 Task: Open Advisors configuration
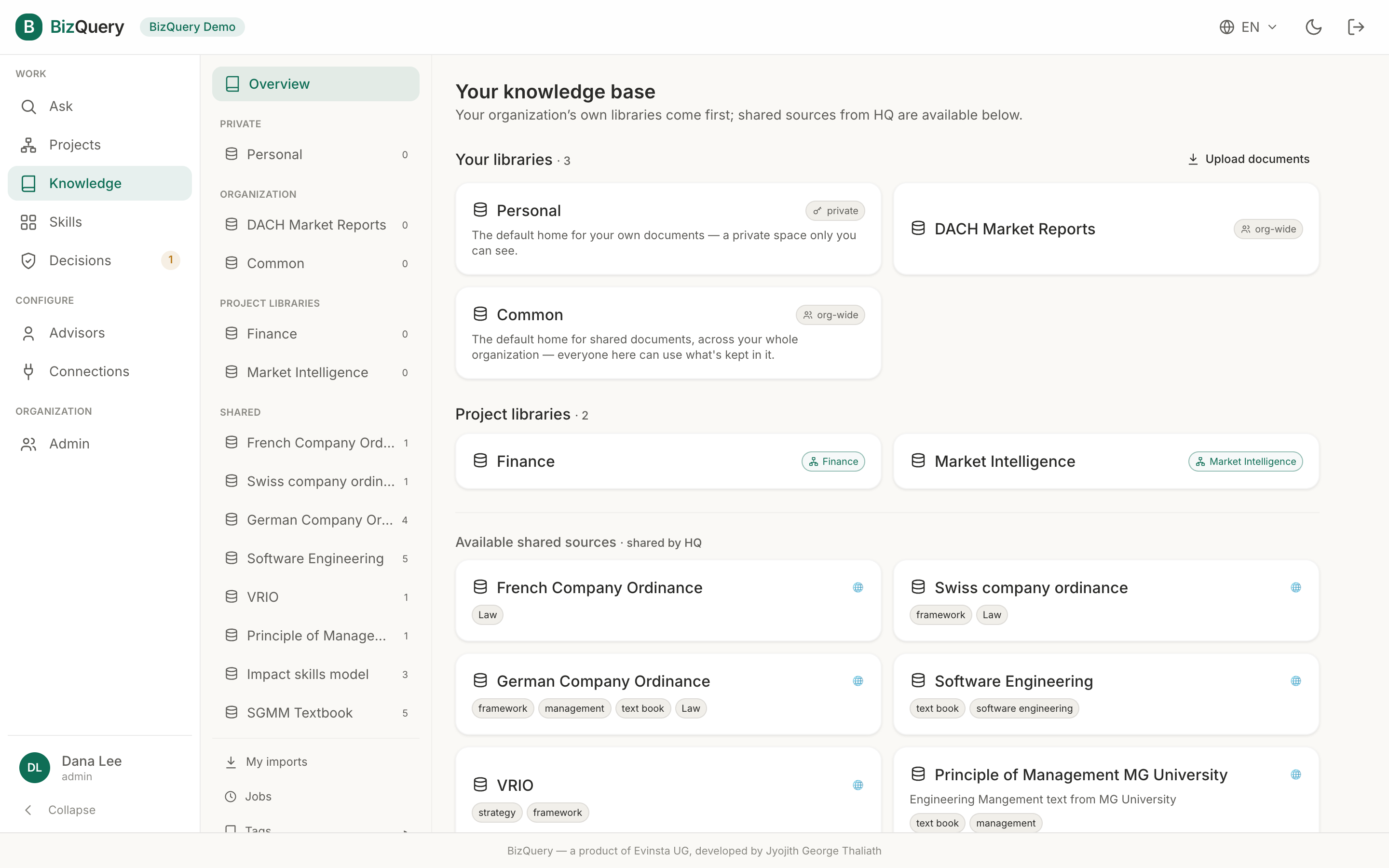pos(100,333)
